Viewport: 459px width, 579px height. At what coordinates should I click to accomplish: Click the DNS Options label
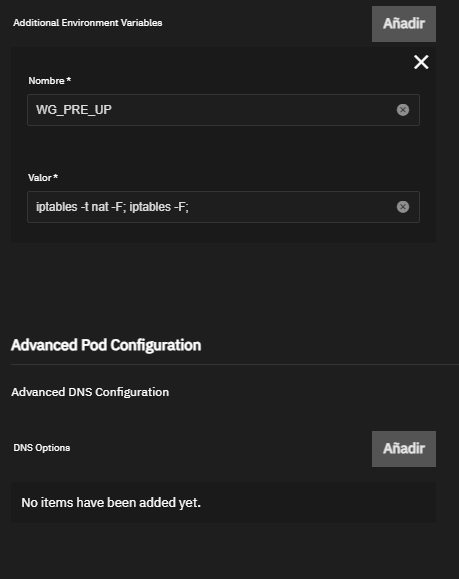tap(42, 448)
